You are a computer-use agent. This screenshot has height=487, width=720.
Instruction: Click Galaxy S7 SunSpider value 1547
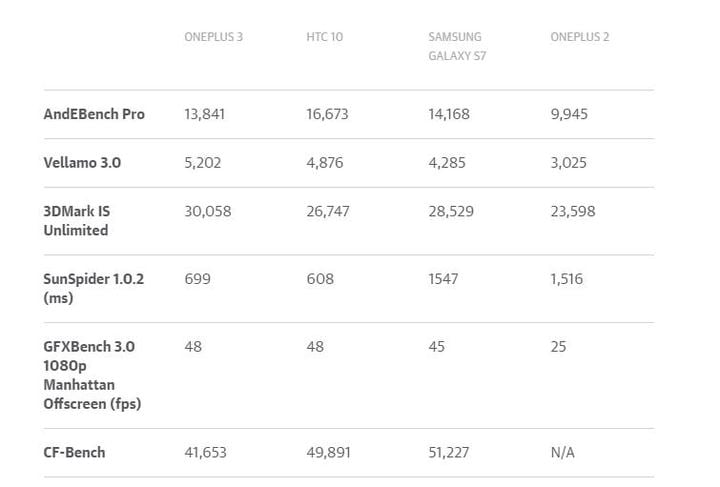click(x=443, y=279)
